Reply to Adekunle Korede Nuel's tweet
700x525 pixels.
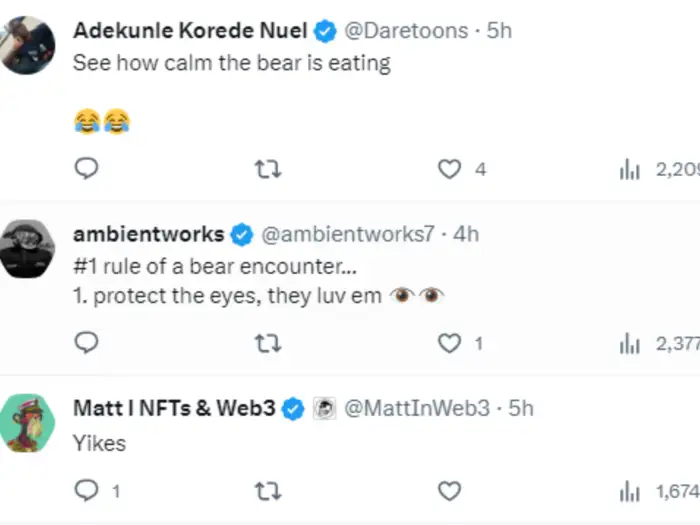click(x=87, y=169)
